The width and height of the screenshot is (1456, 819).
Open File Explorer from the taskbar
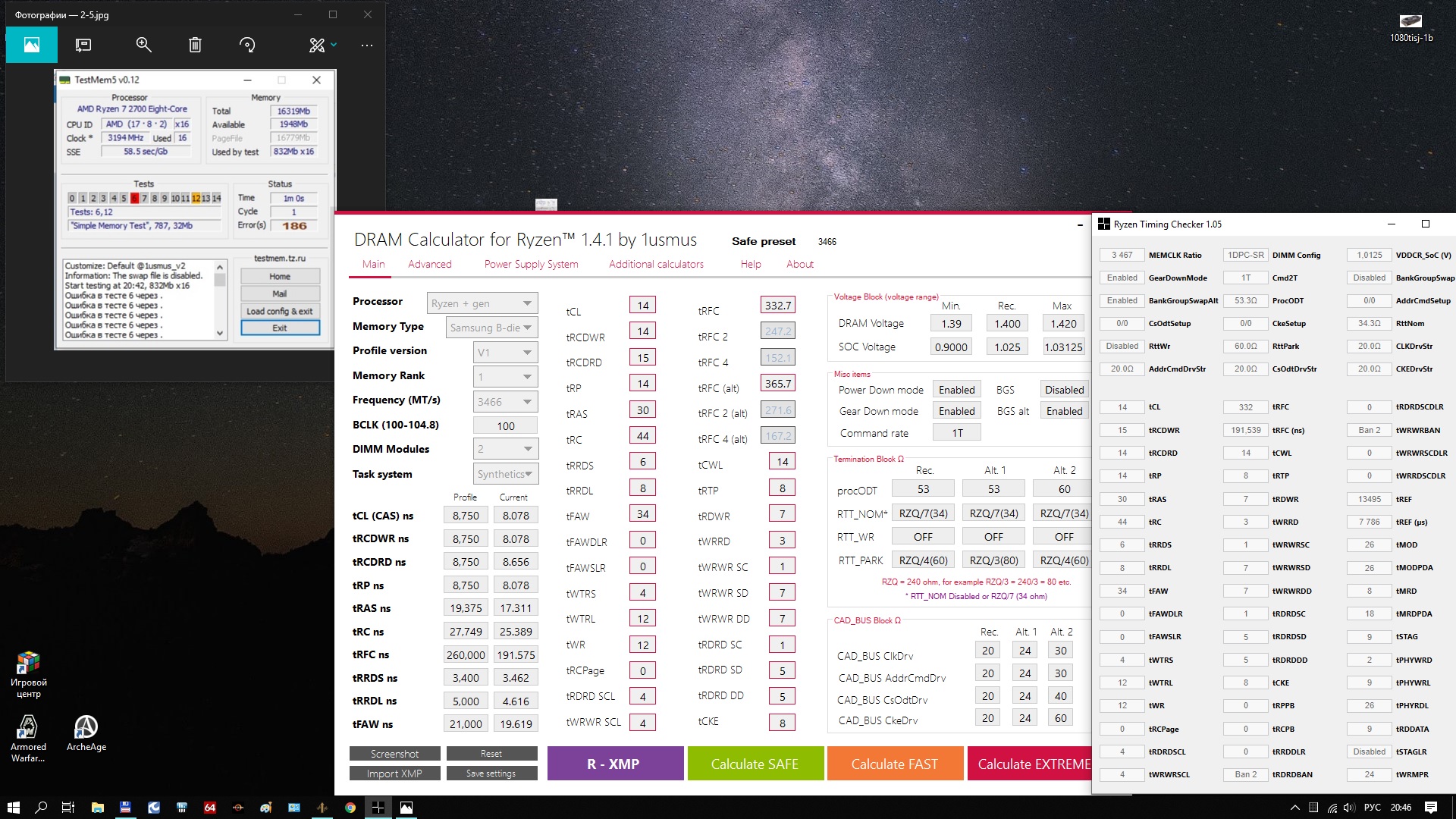[x=97, y=808]
